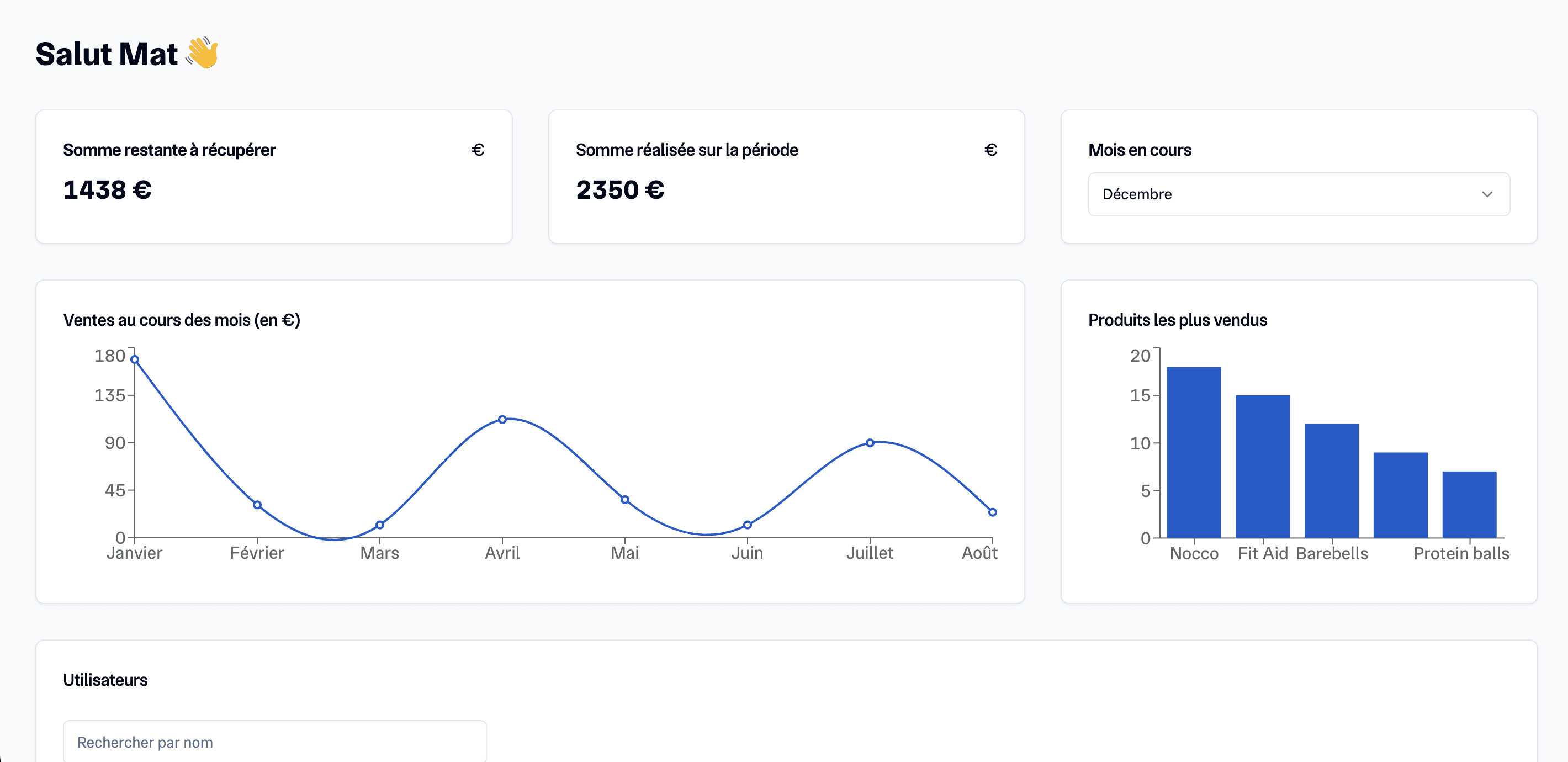Click the 1438 € remaining amount
The width and height of the screenshot is (1568, 762).
(107, 190)
